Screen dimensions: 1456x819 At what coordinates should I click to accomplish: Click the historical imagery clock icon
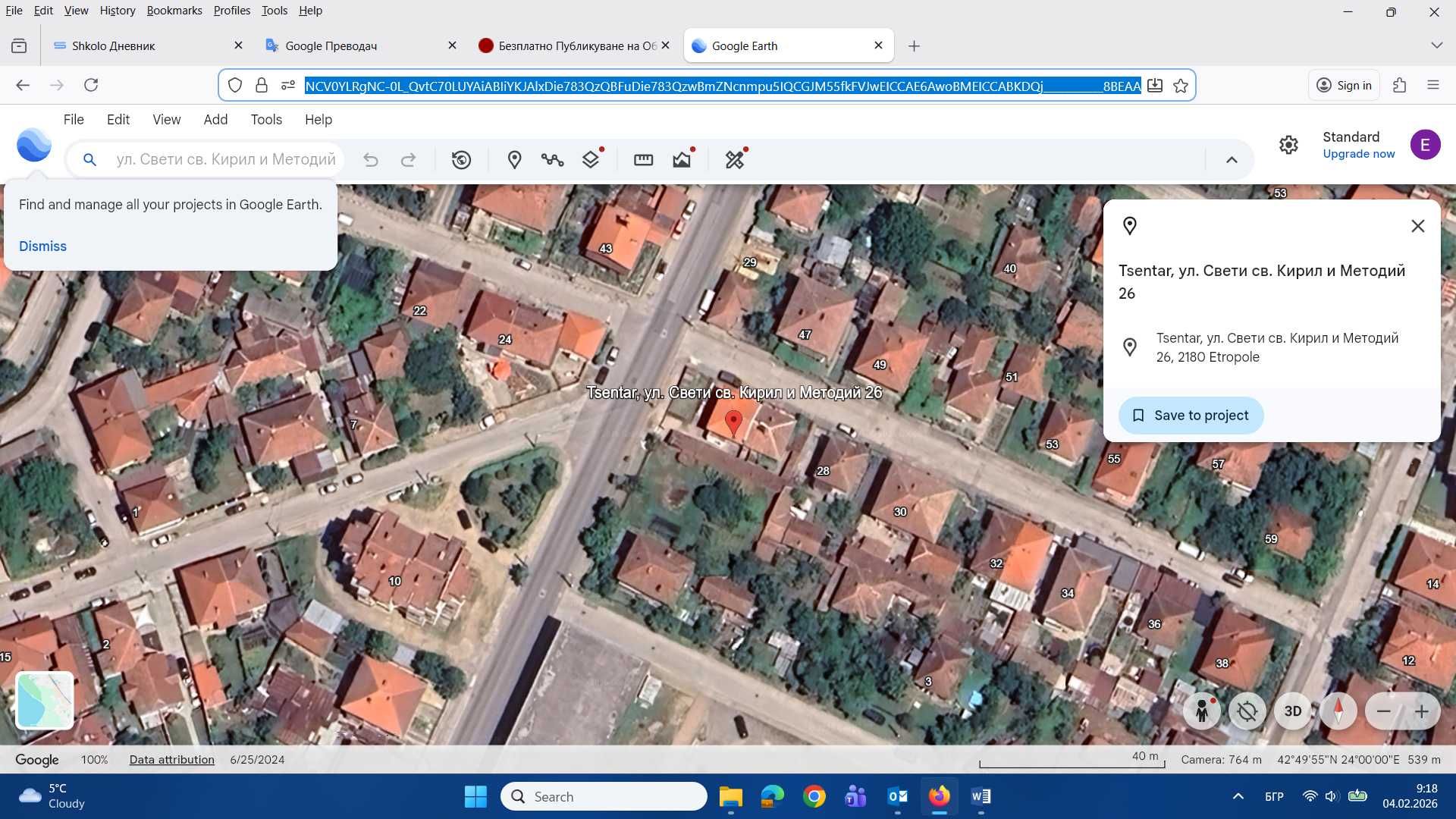[461, 160]
